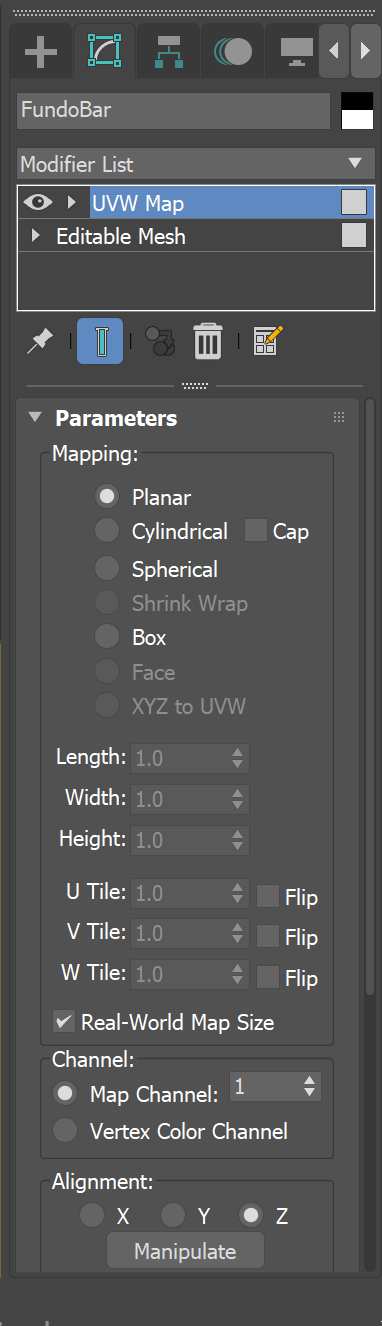Screen dimensions: 382x1326
Task: Enable the Cap checkbox
Action: pos(256,531)
